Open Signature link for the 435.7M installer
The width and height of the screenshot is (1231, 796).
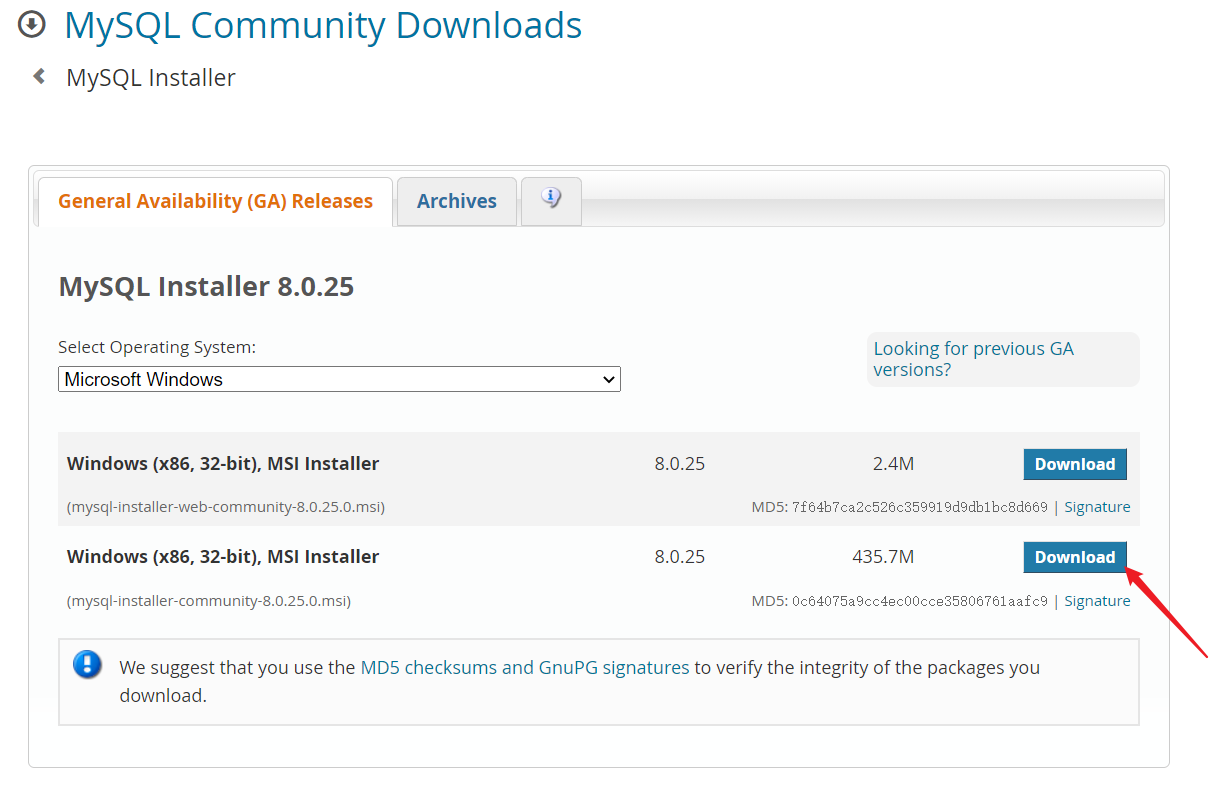click(1097, 601)
